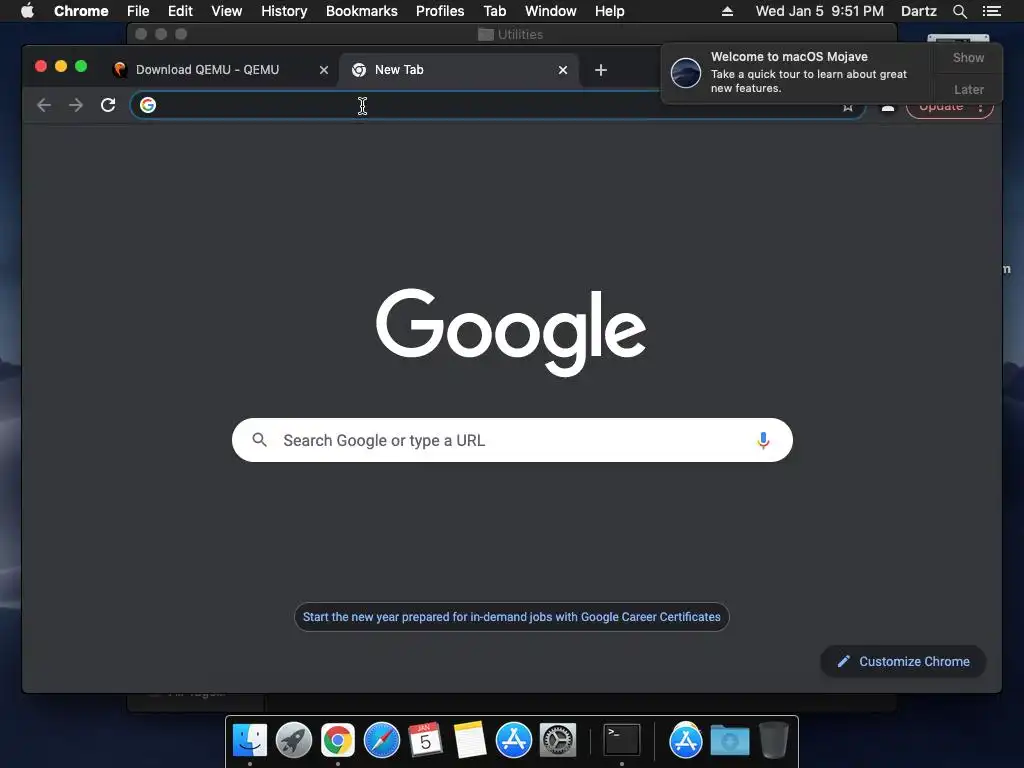Click the Update button in Chrome toolbar
Image resolution: width=1024 pixels, height=768 pixels.
click(941, 108)
